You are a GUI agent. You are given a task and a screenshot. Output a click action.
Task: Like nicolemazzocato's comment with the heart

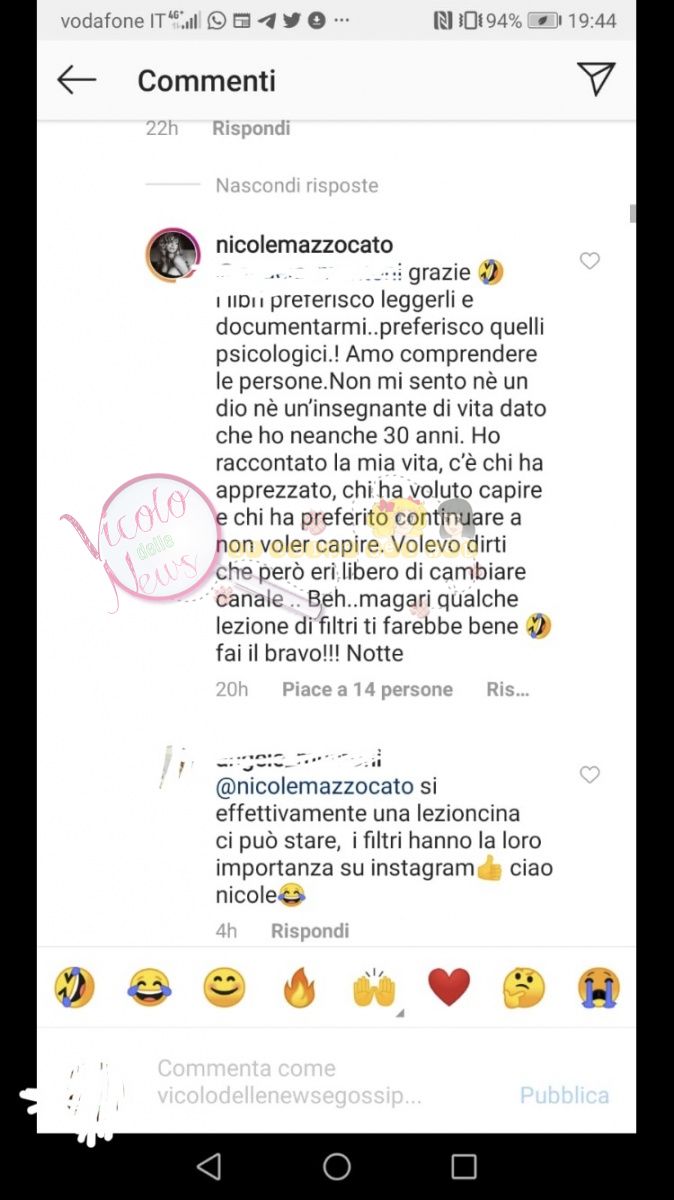(590, 261)
